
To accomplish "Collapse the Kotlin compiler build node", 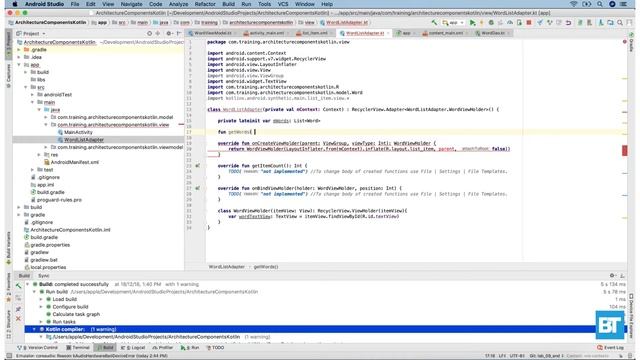I will [34, 329].
